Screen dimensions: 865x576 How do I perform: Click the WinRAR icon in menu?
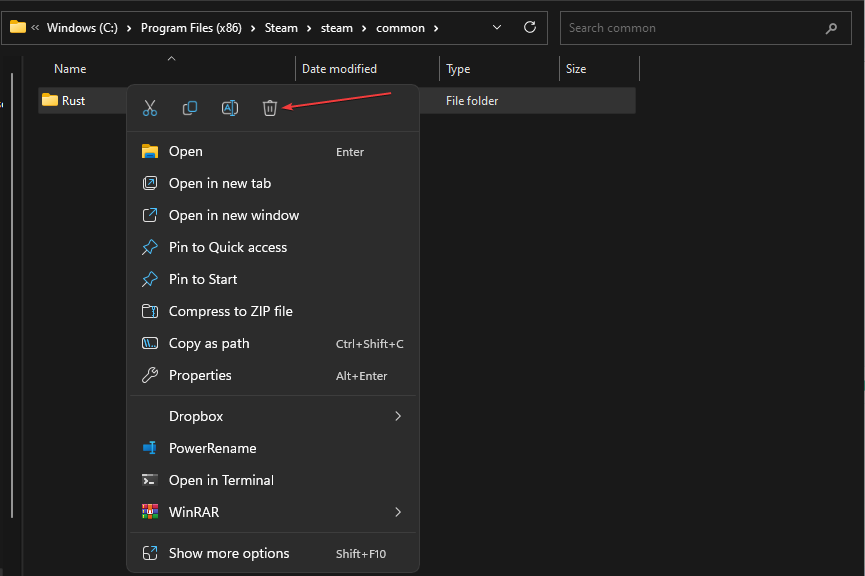(150, 512)
